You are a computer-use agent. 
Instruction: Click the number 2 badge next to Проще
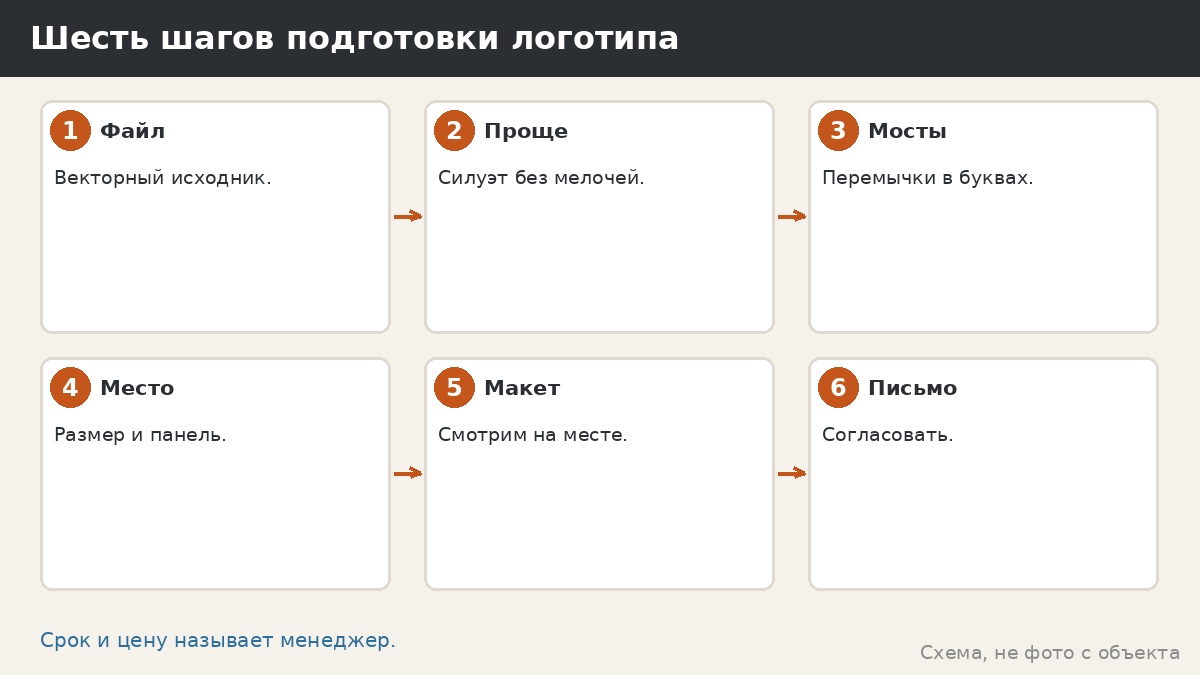click(454, 131)
